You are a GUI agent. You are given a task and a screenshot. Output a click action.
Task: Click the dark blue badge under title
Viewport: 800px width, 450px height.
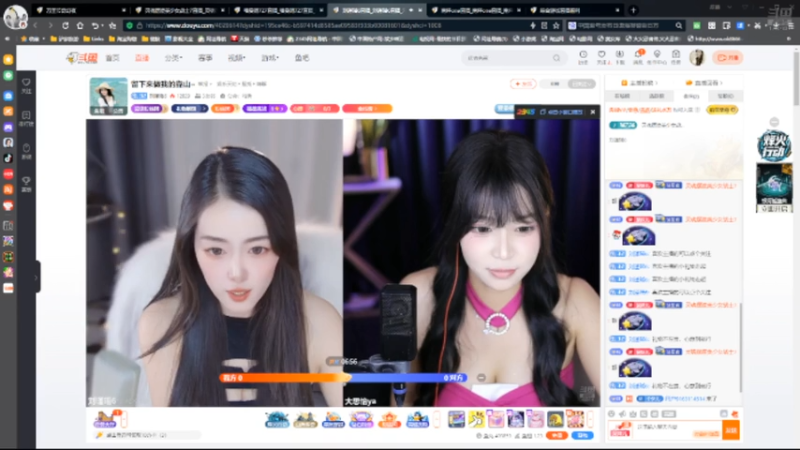[189, 109]
